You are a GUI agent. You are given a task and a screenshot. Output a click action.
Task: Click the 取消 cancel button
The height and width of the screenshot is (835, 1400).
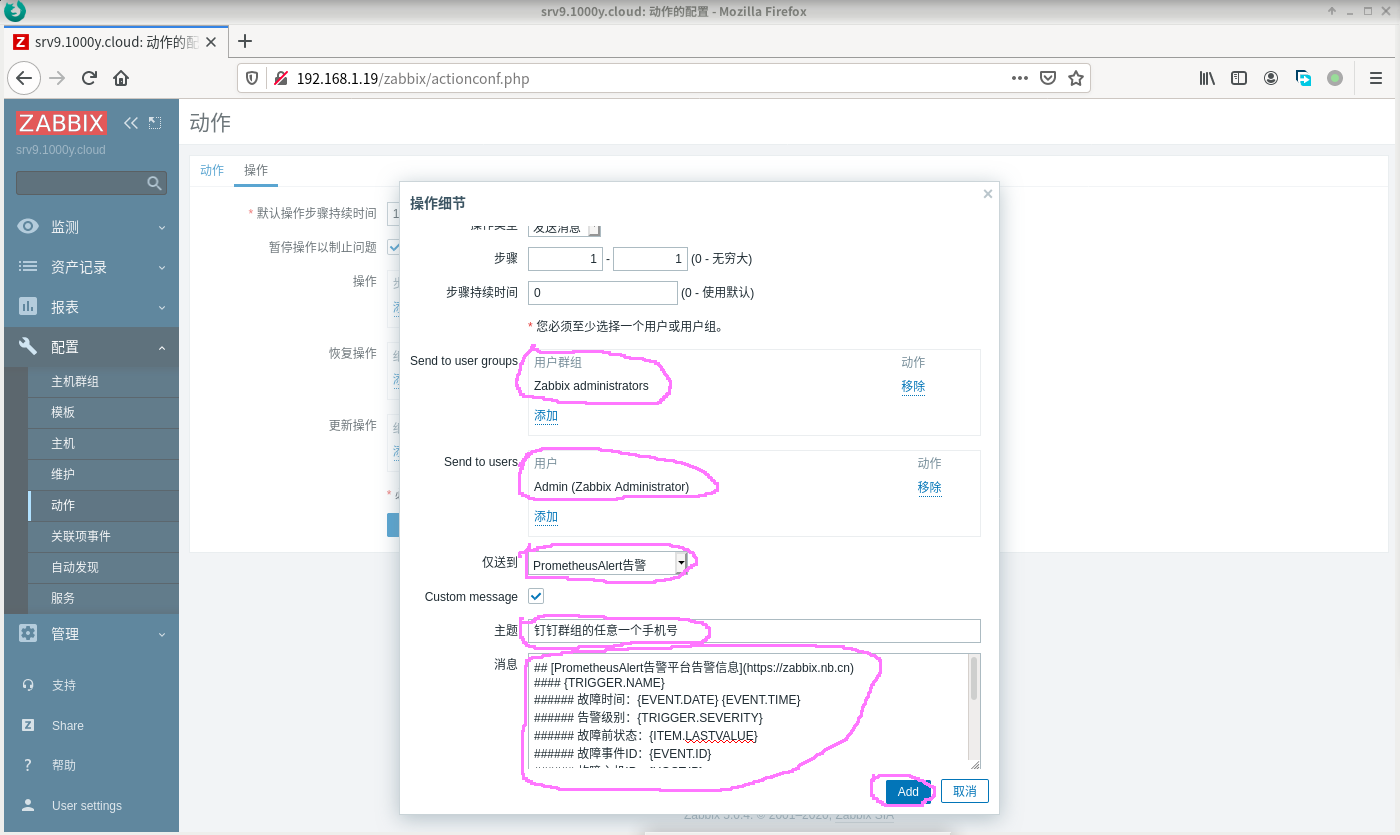[964, 791]
